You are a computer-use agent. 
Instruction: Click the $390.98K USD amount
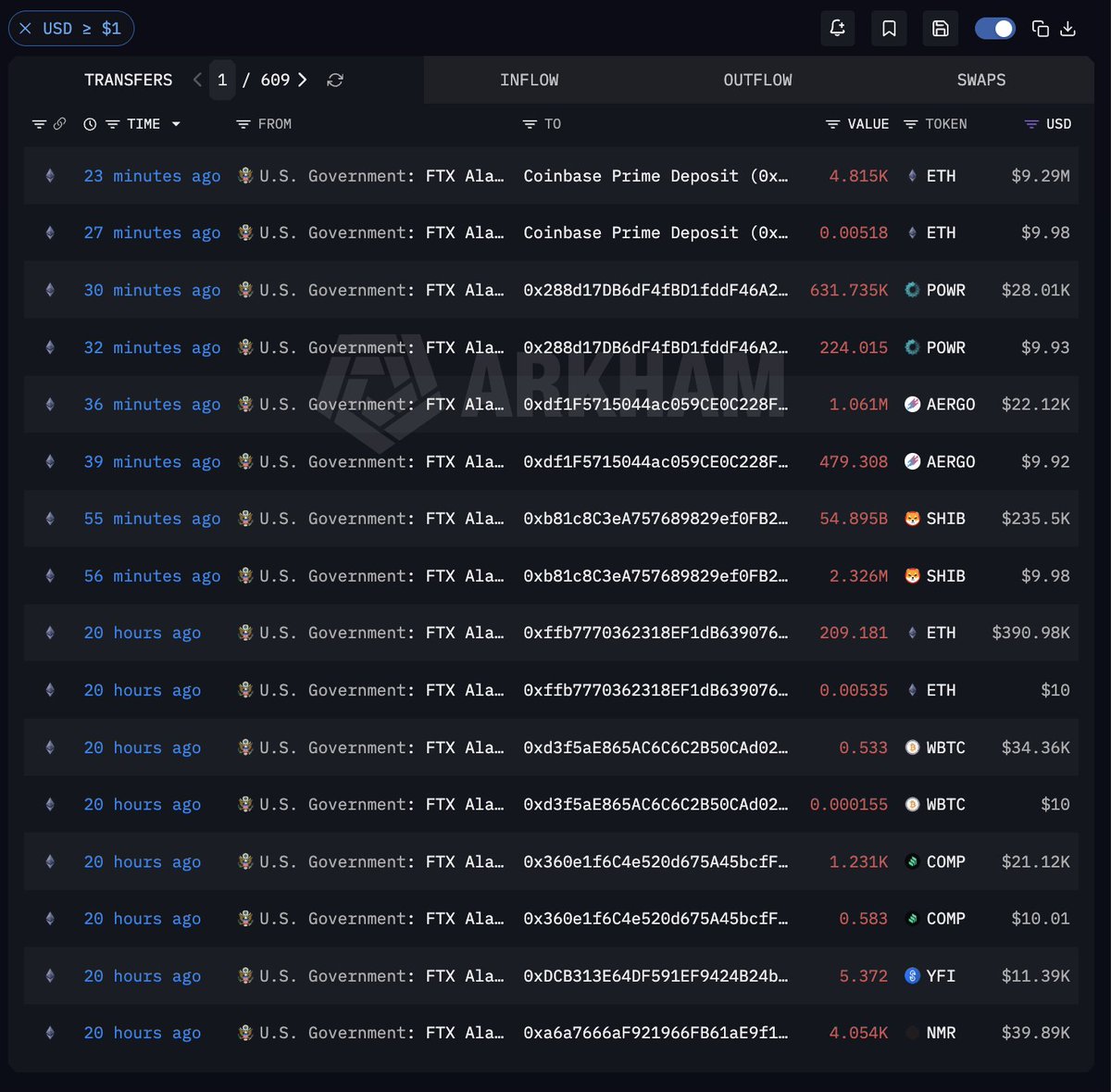point(1030,633)
